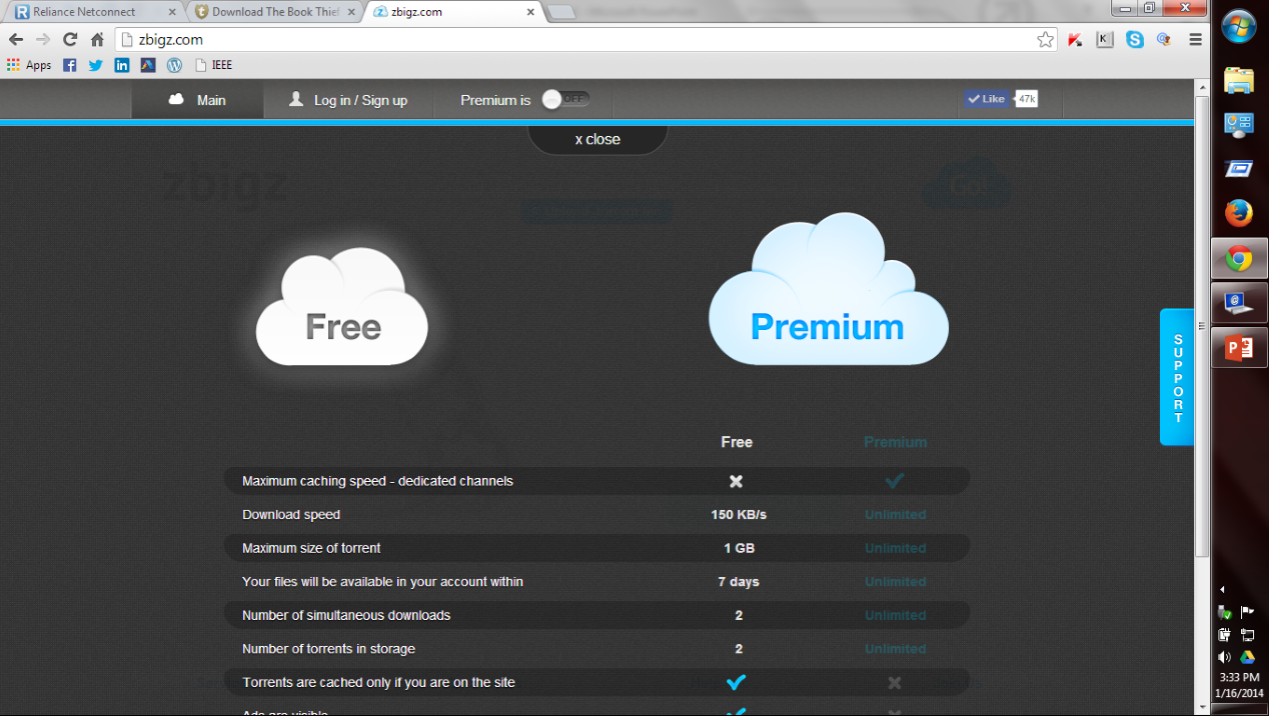Show hidden system tray icons
The height and width of the screenshot is (720, 1280).
pyautogui.click(x=1222, y=589)
